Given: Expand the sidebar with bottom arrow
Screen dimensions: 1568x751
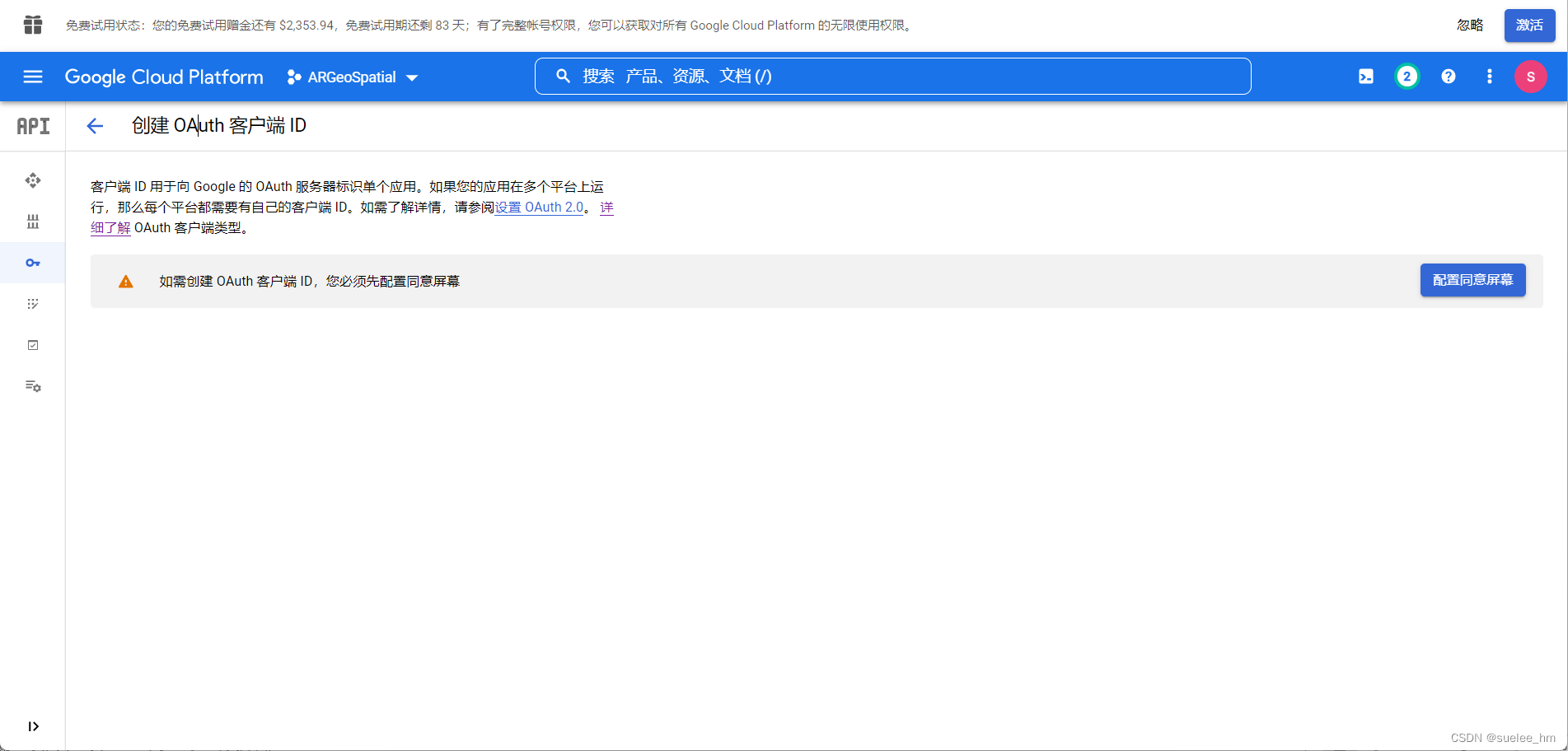Looking at the screenshot, I should (33, 726).
